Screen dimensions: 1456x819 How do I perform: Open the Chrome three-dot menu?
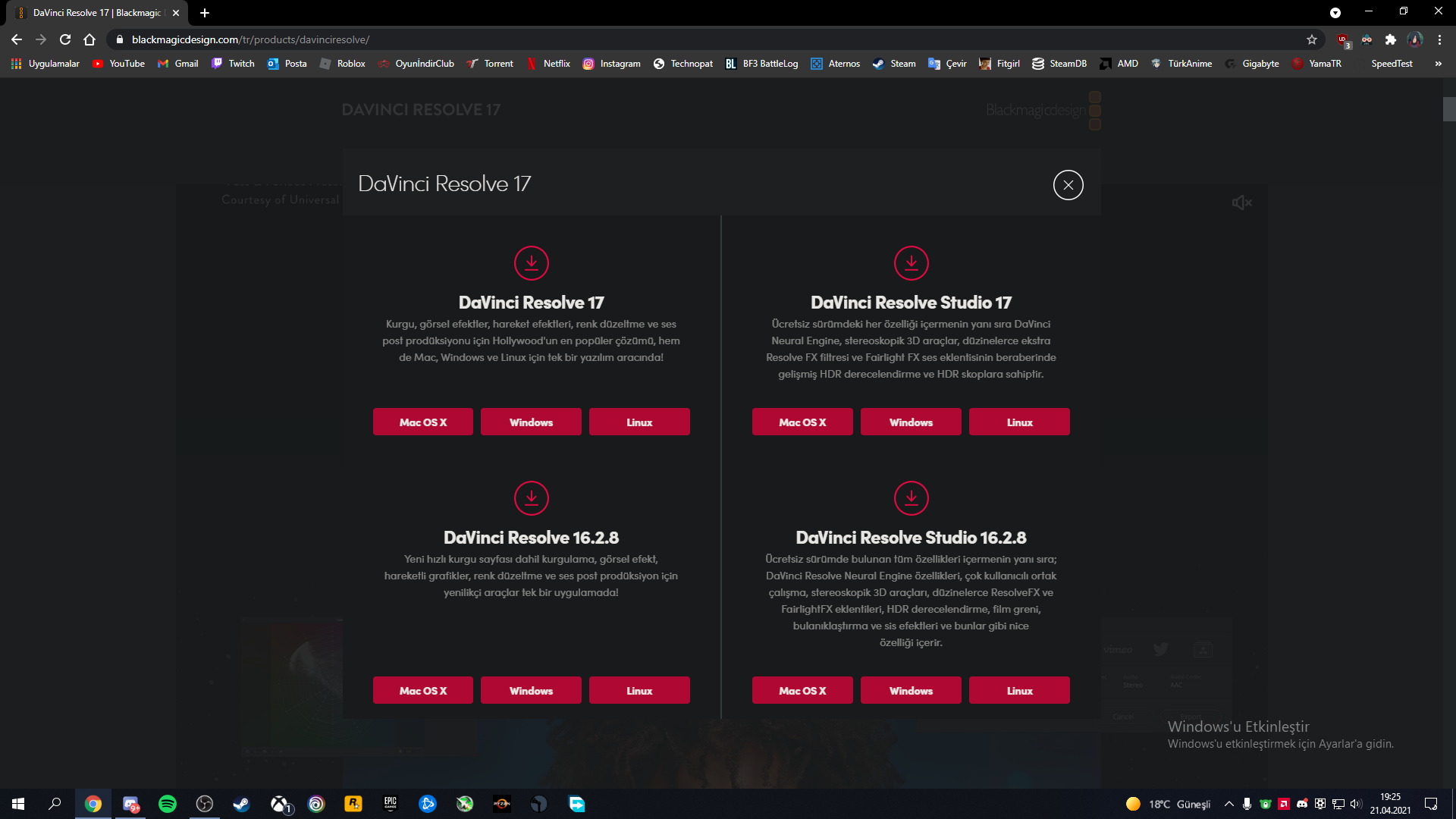click(1439, 39)
